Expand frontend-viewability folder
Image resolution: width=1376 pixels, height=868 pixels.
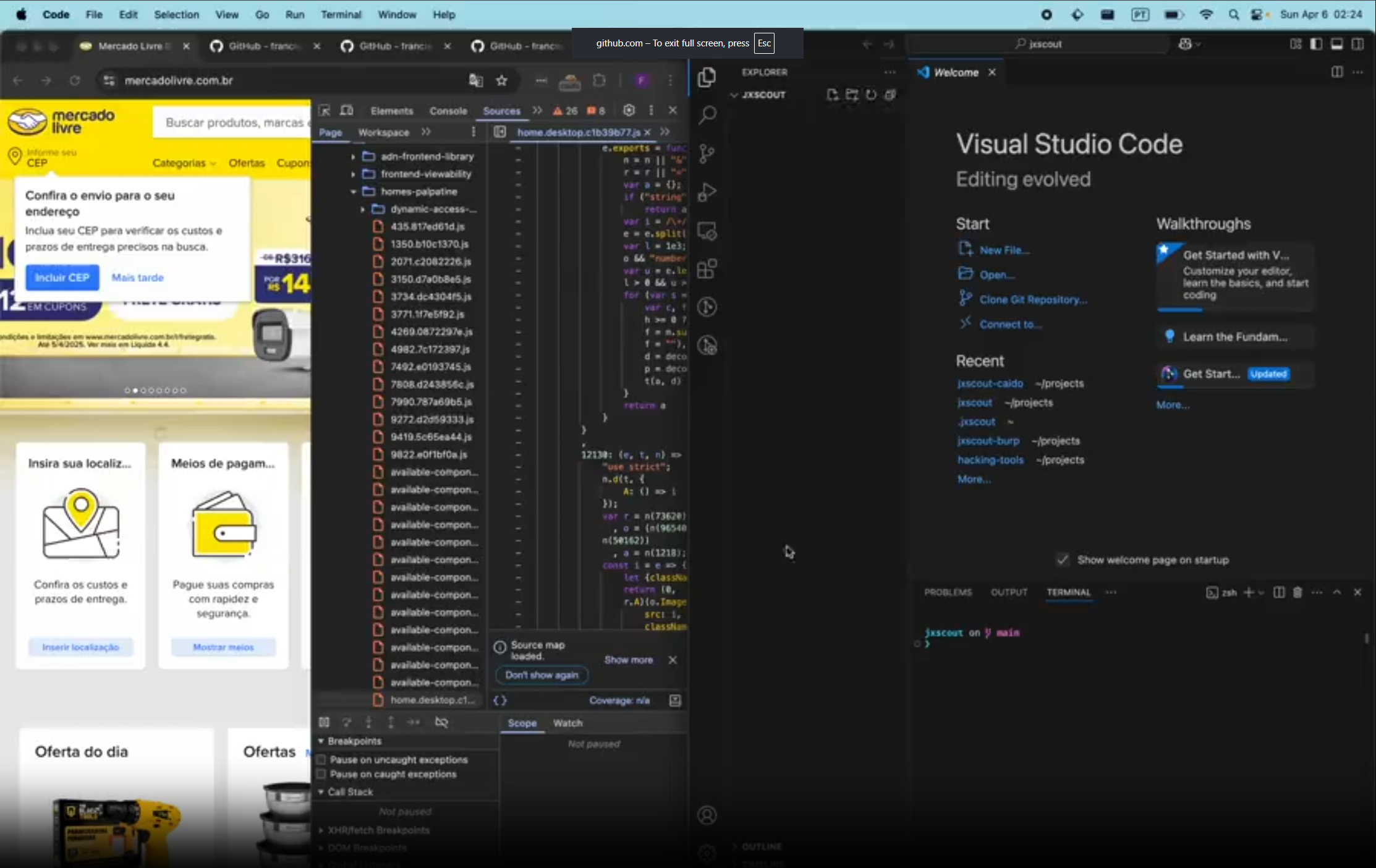353,174
